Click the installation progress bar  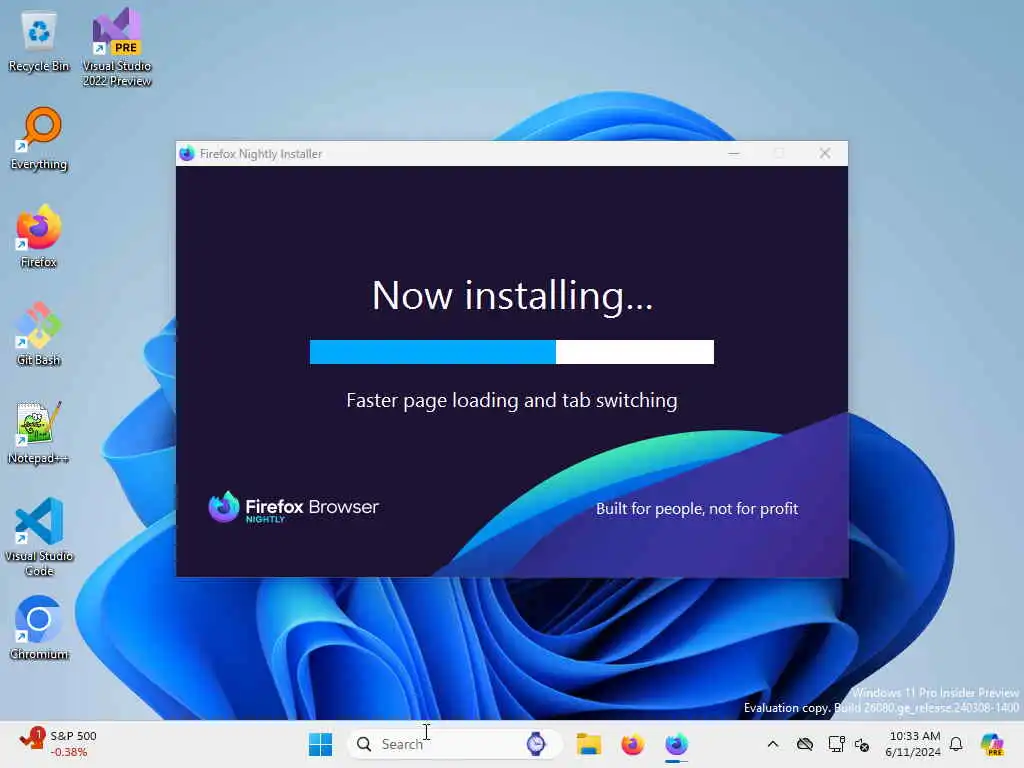click(511, 351)
